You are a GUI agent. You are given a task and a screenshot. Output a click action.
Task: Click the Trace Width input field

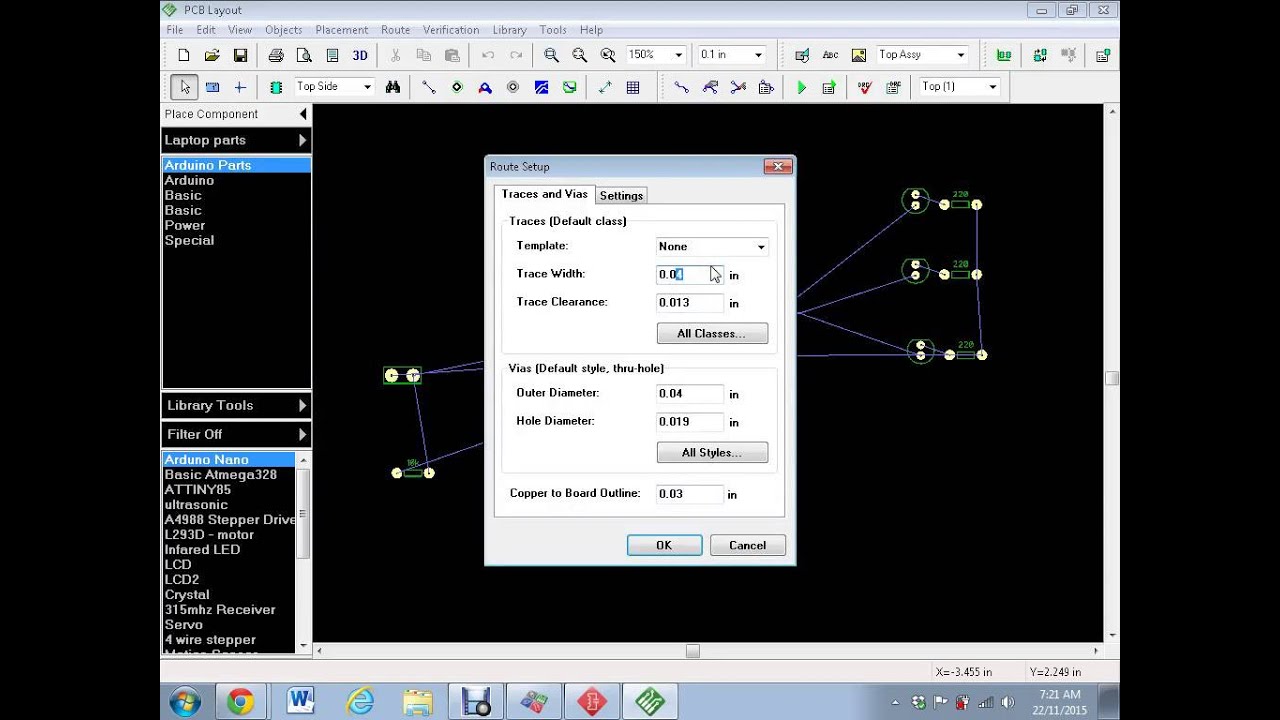[690, 274]
